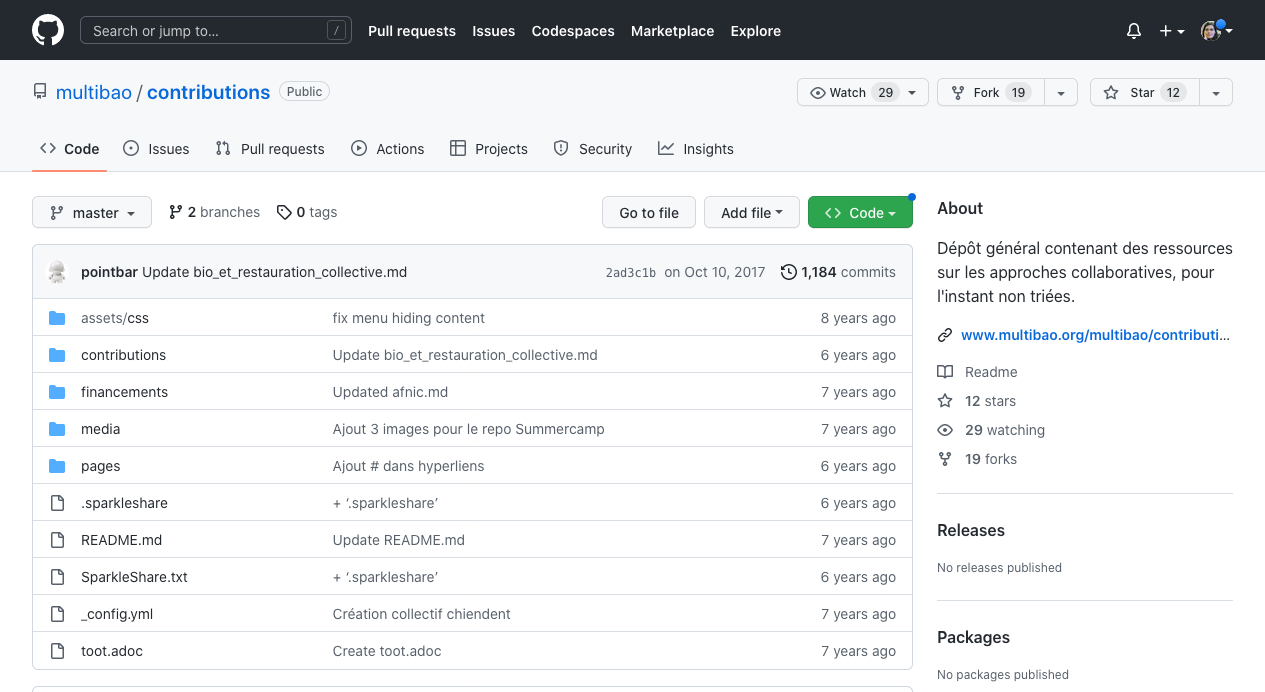
Task: Open the www.multibao.org website link
Action: (x=1096, y=335)
